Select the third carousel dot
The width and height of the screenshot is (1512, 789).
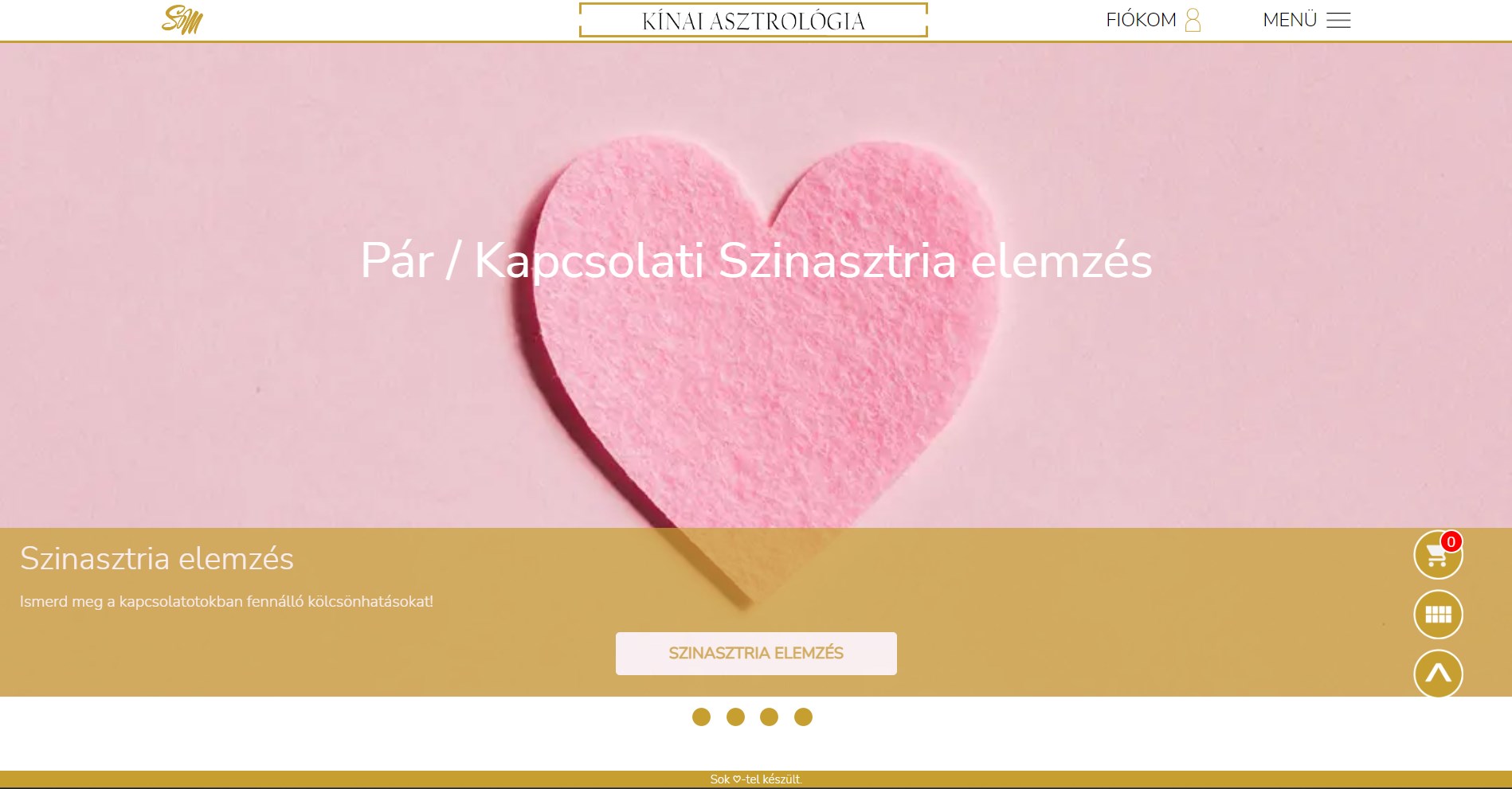(769, 717)
